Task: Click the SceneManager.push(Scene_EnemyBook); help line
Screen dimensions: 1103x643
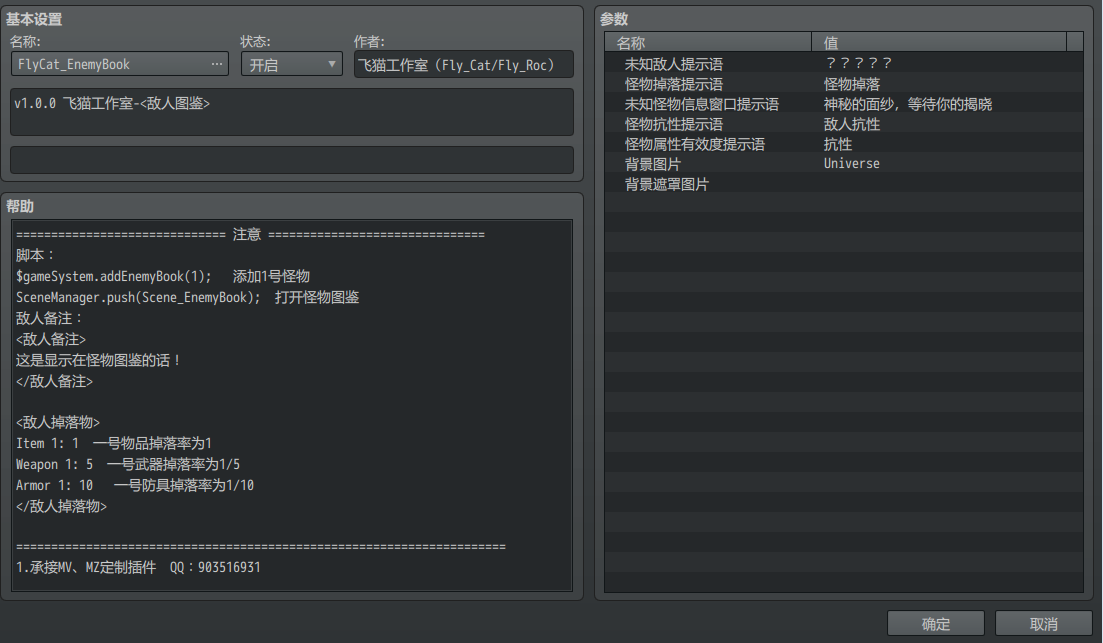Action: 187,297
